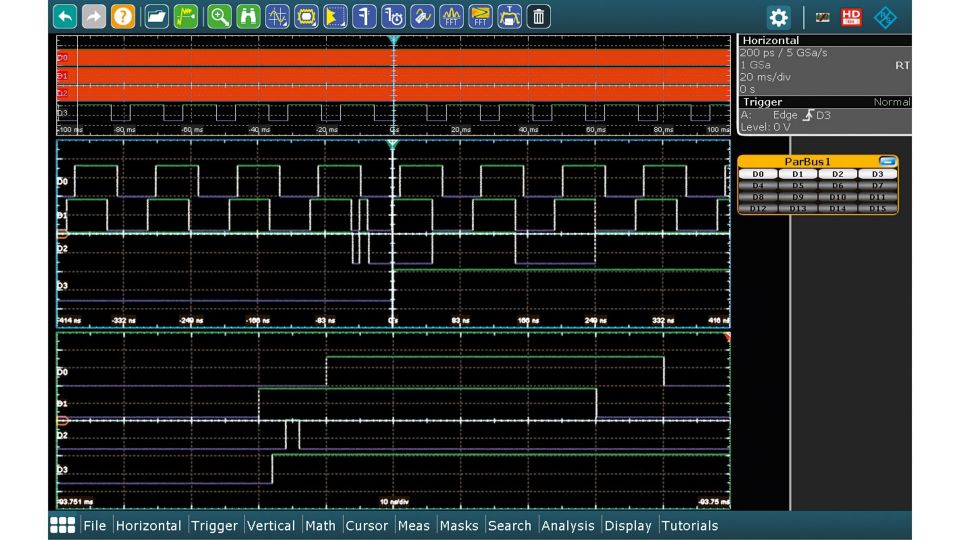Enable digital channel D12 in ParBus1
This screenshot has height=540, width=960.
tap(758, 209)
